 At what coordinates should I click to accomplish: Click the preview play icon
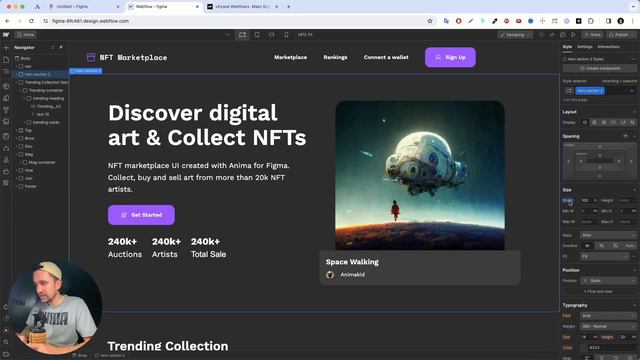[x=573, y=35]
